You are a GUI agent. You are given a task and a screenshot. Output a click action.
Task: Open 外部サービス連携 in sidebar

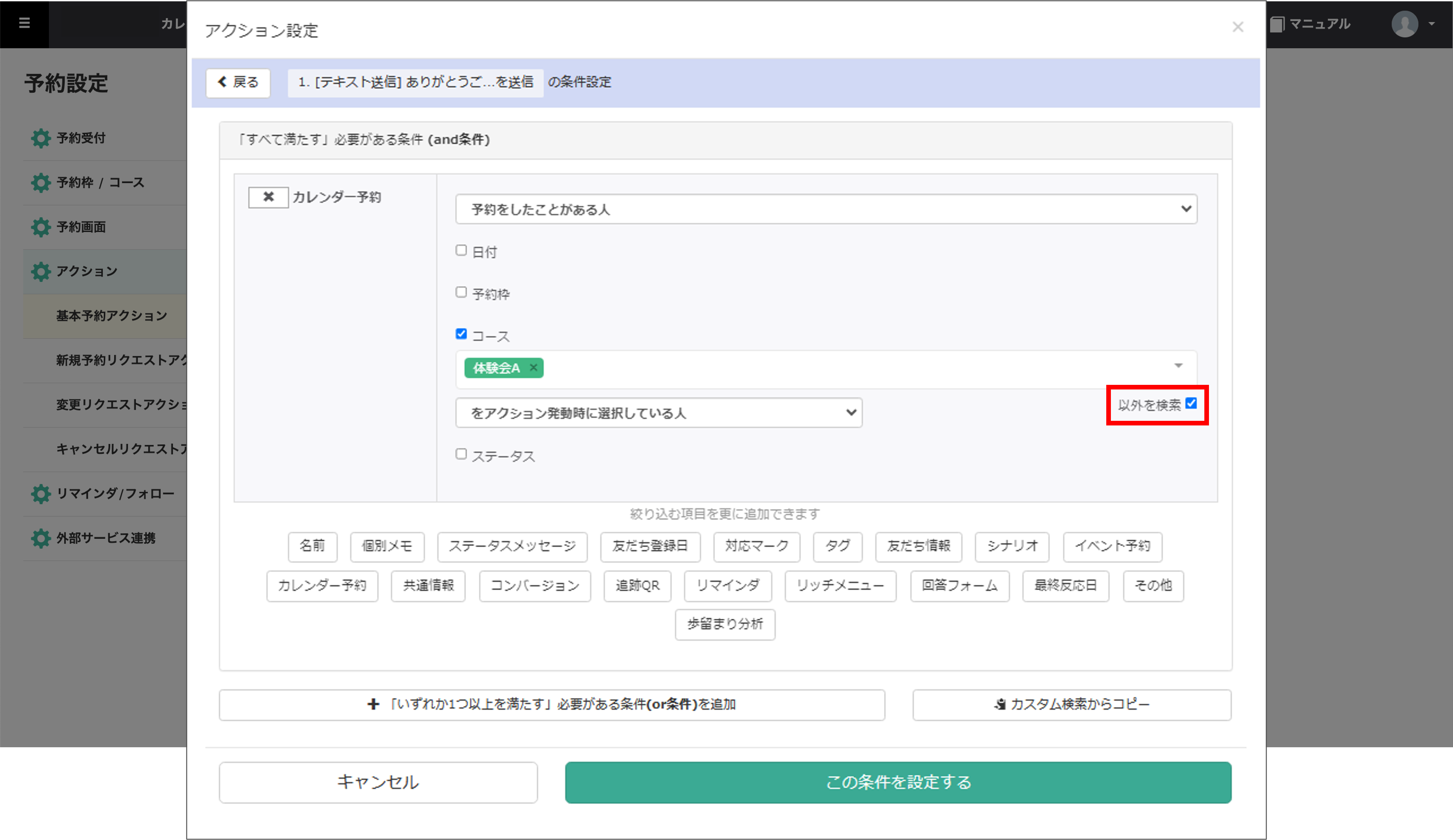coord(104,538)
